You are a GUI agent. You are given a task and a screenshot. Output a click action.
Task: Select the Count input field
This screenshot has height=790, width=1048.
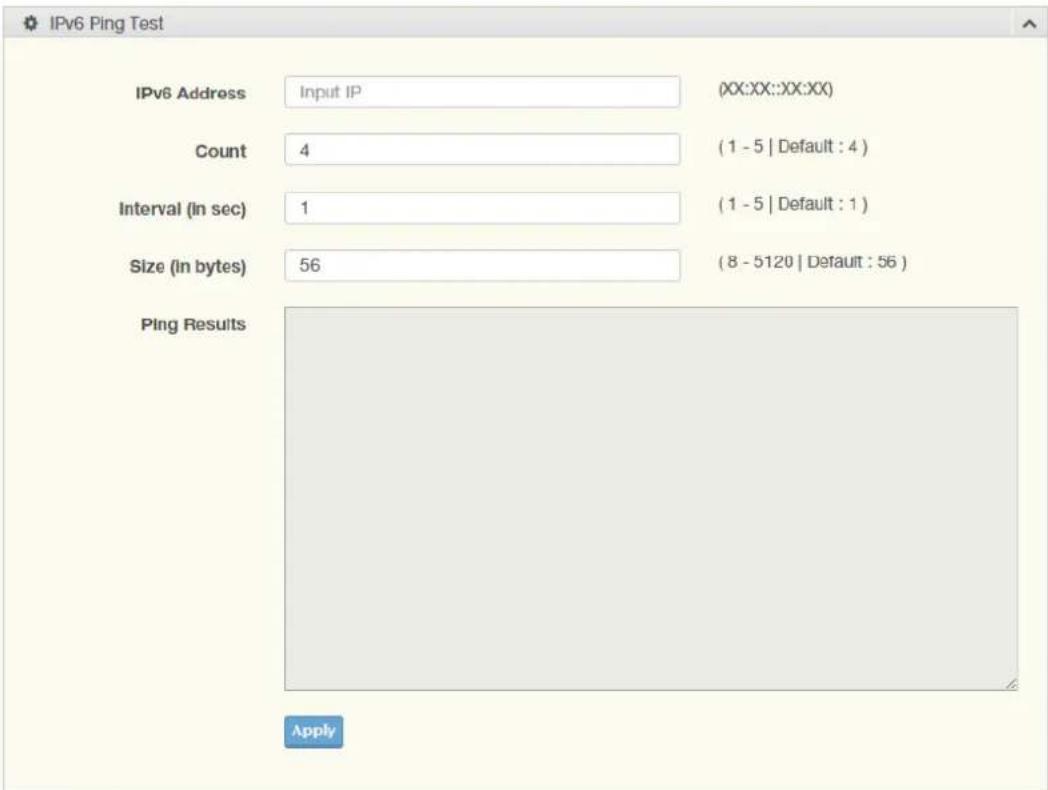point(482,150)
